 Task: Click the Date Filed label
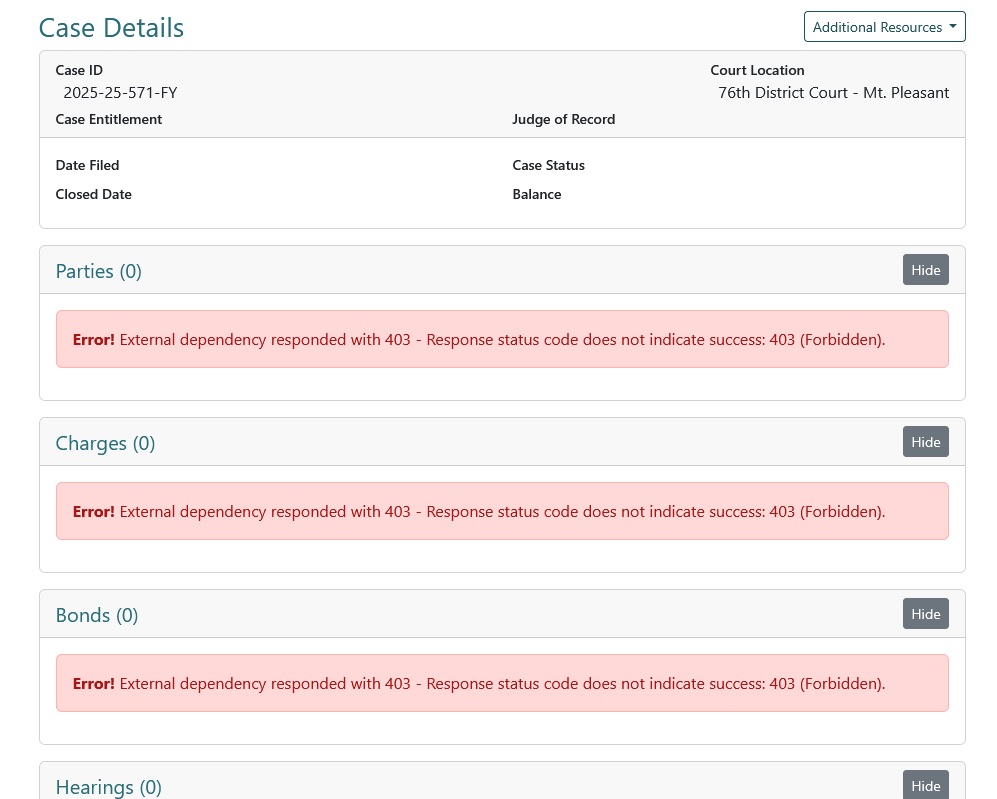pos(87,165)
